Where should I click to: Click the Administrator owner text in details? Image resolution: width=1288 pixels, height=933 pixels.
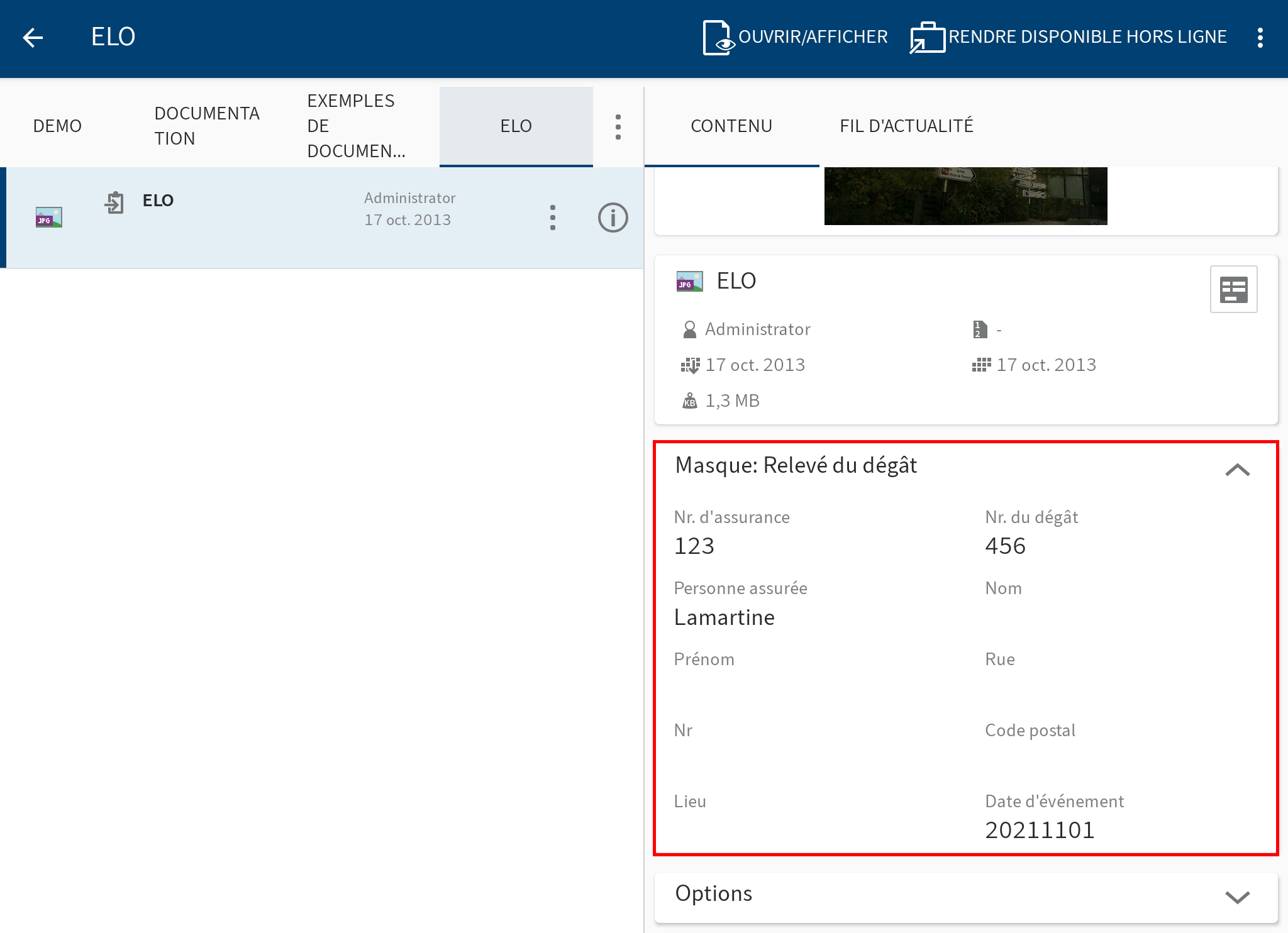pos(758,329)
